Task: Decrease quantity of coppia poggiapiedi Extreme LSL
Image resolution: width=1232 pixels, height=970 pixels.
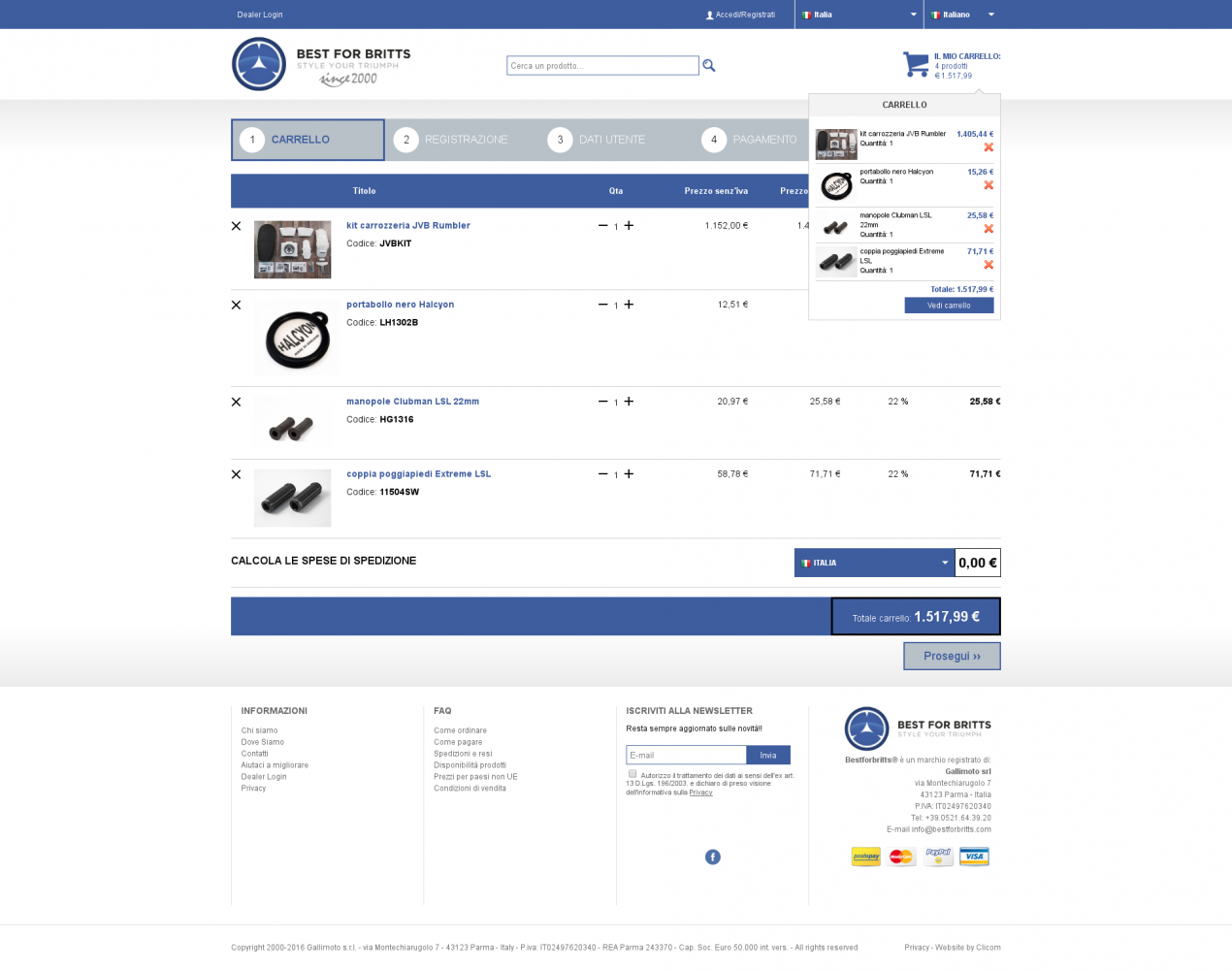Action: point(602,474)
